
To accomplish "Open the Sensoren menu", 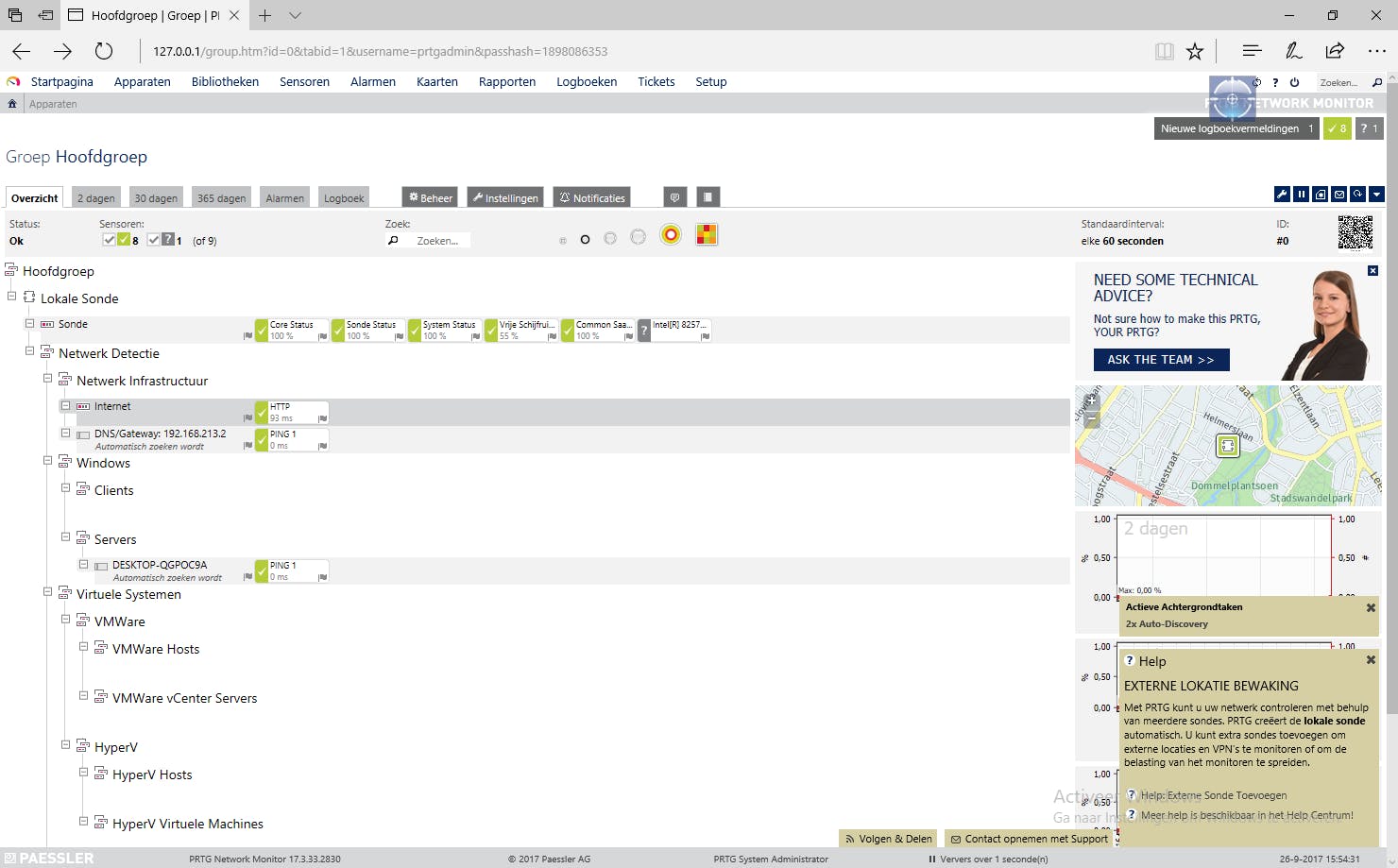I will pos(304,82).
